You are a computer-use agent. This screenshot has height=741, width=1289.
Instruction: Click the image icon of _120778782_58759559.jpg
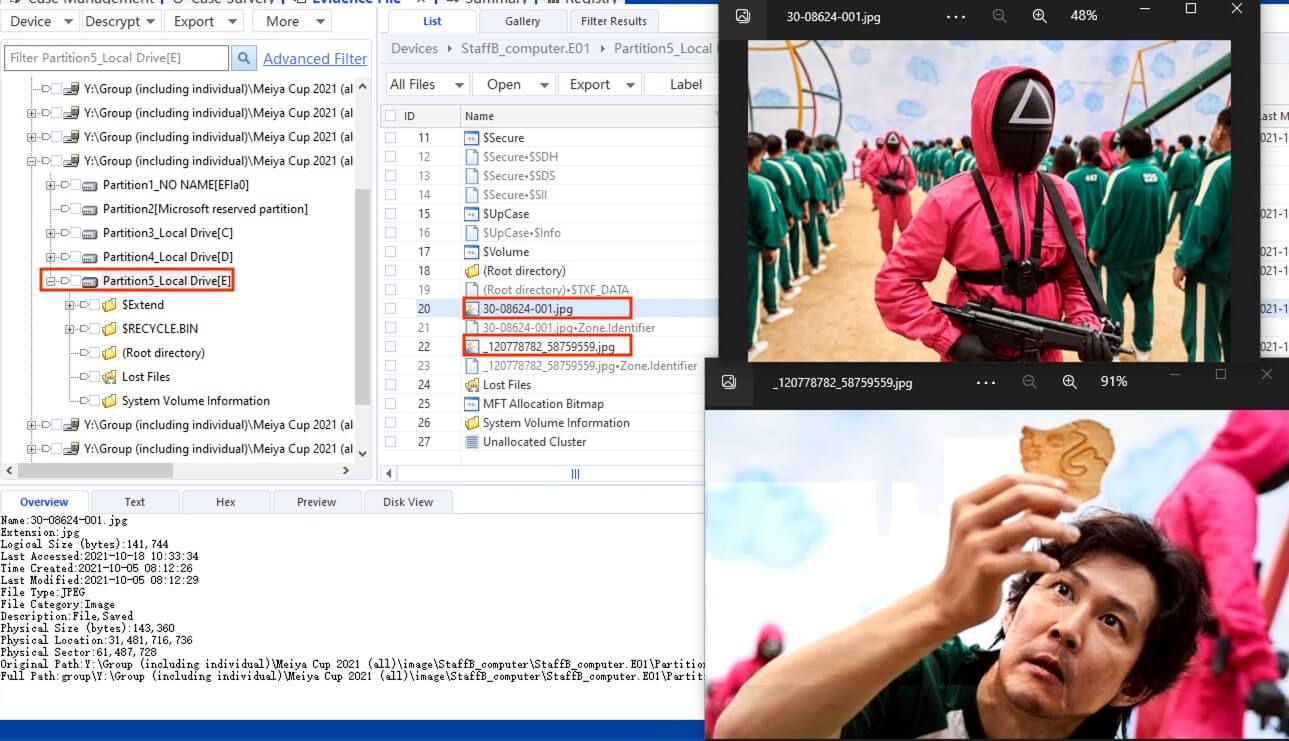coord(472,346)
